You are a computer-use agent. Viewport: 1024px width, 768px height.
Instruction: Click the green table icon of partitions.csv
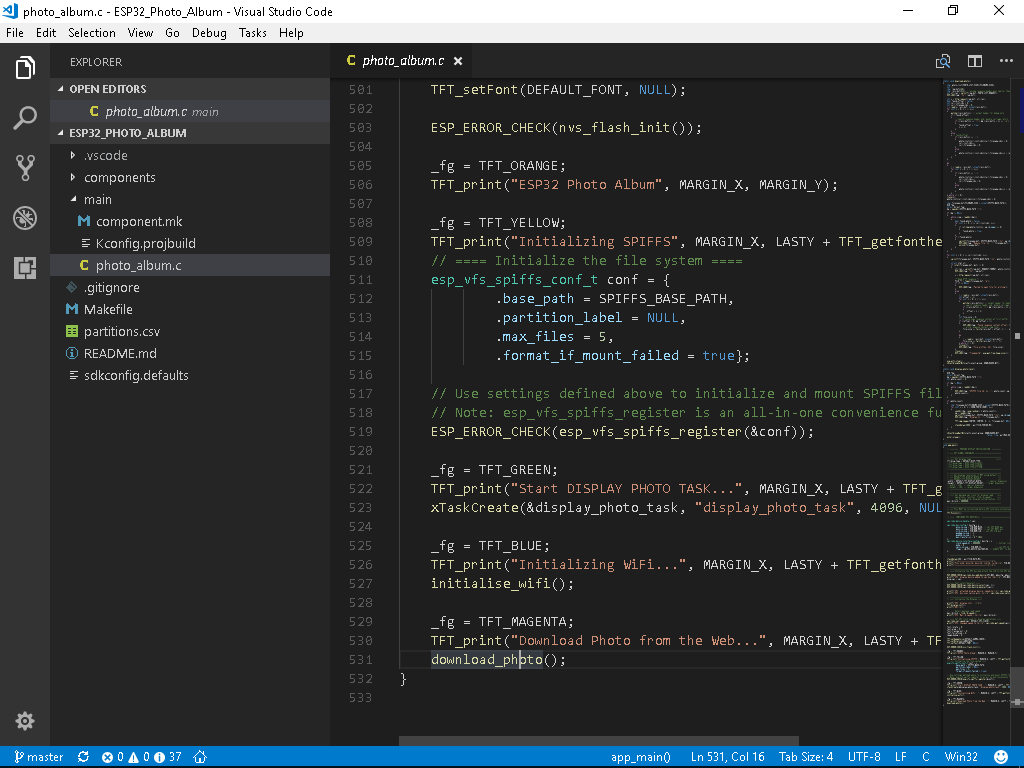pos(72,331)
